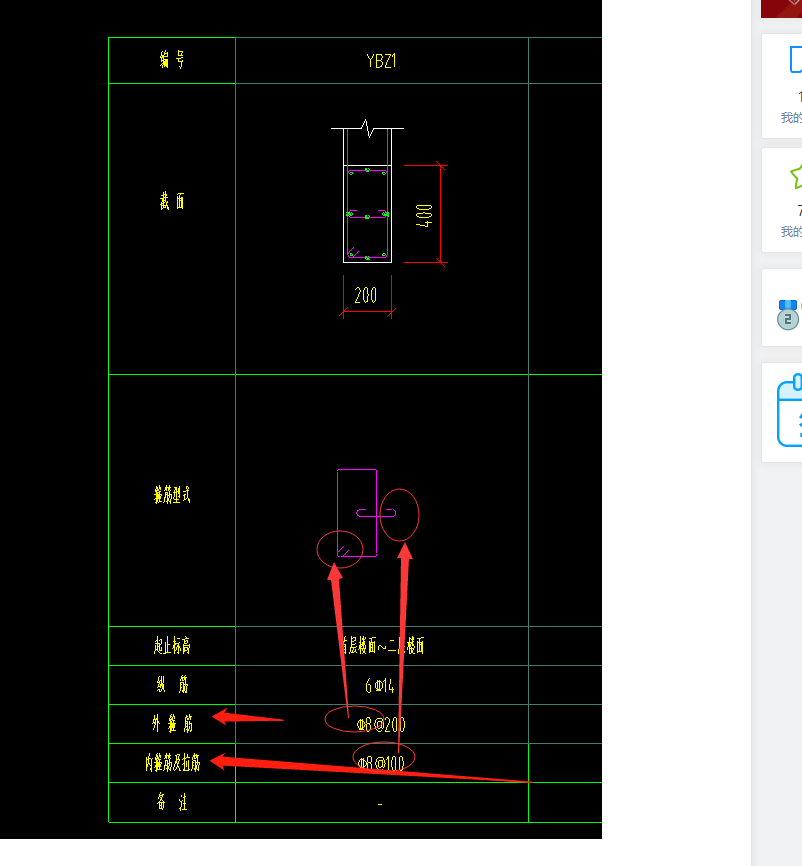Click the 内箍筋及拉筋 row label
The width and height of the screenshot is (802, 866).
[172, 763]
